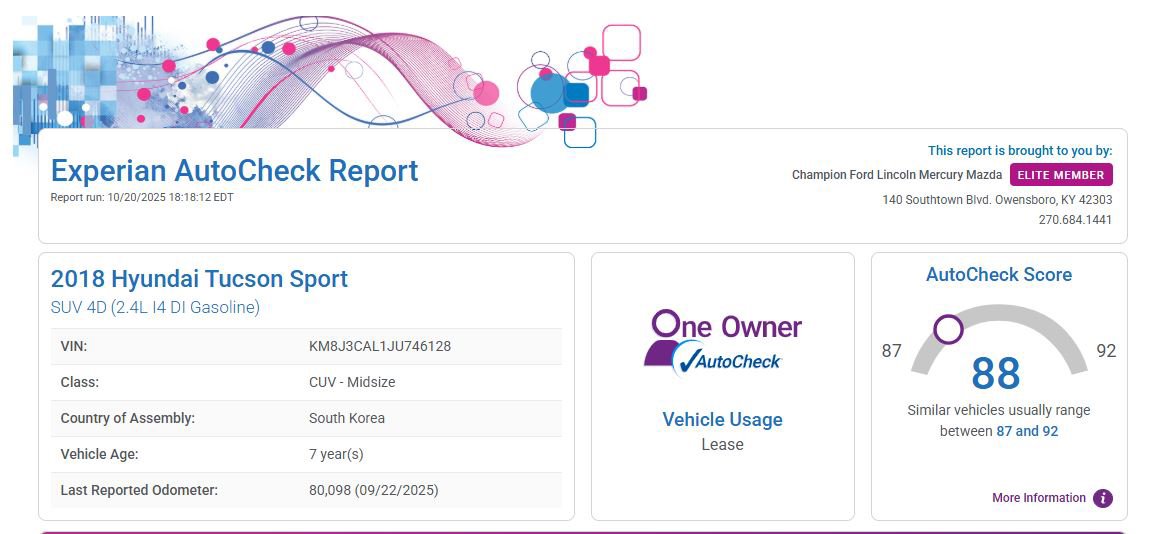Click the 2018 Hyundai Tucson Sport heading
This screenshot has height=534, width=1157.
pos(199,279)
